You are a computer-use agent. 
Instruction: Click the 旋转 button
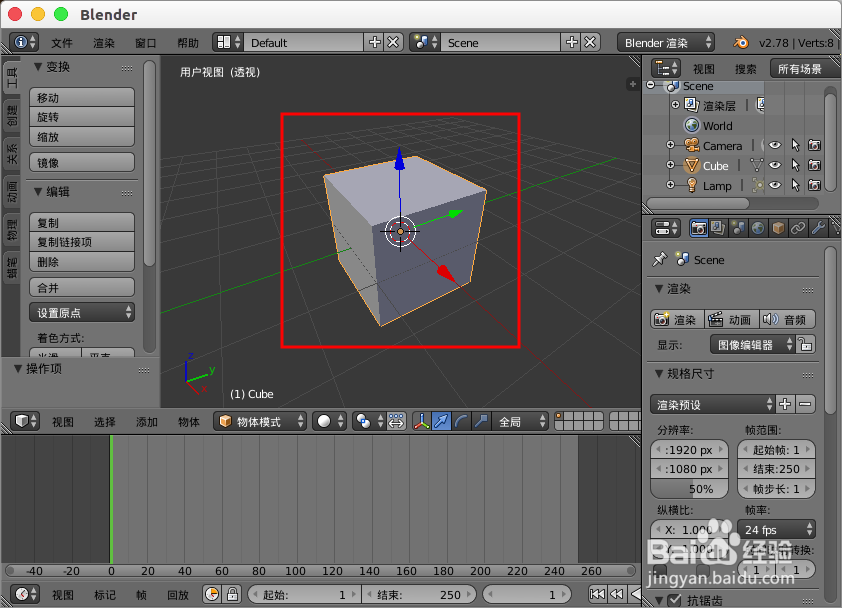click(x=82, y=117)
